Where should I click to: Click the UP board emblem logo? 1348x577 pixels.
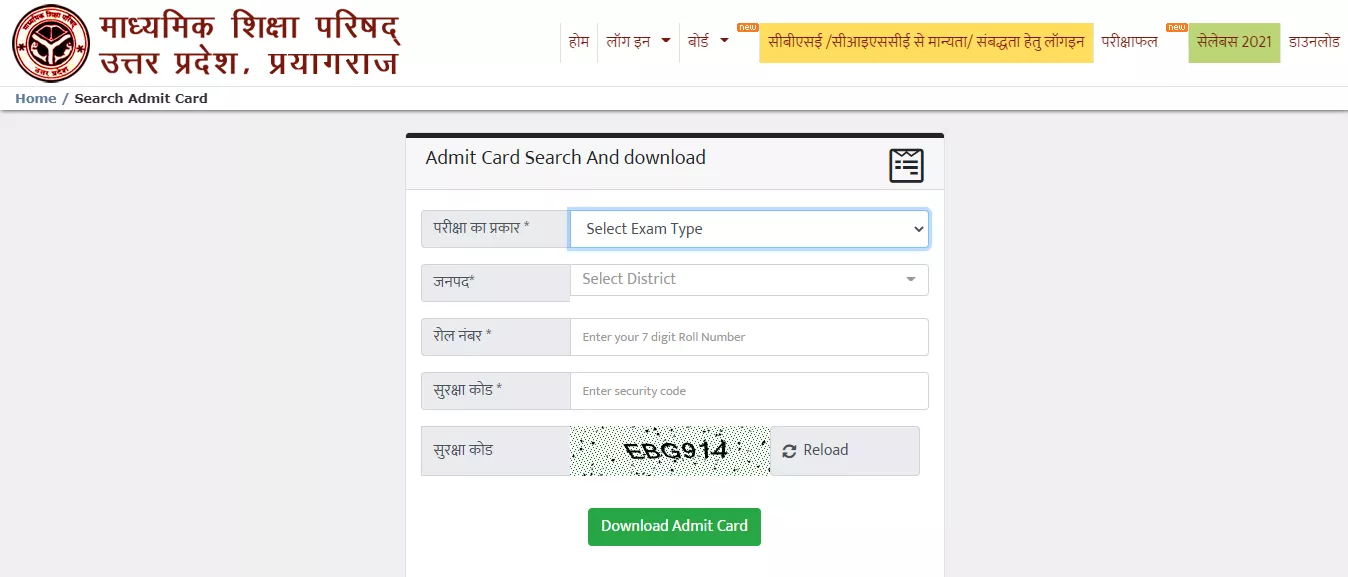51,43
